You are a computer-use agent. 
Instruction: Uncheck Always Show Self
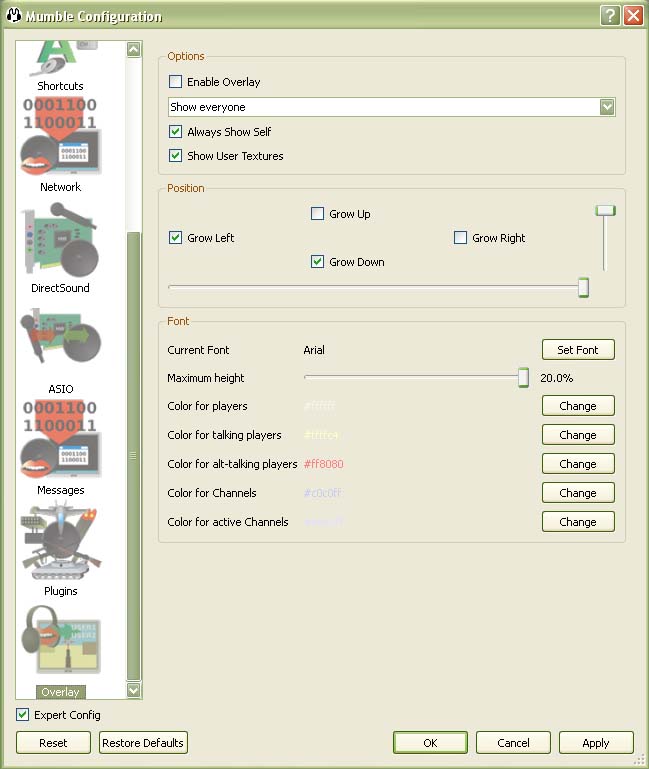175,131
